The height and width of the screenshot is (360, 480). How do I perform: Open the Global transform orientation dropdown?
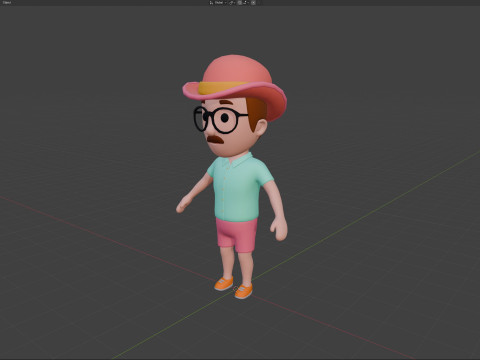click(x=218, y=2)
